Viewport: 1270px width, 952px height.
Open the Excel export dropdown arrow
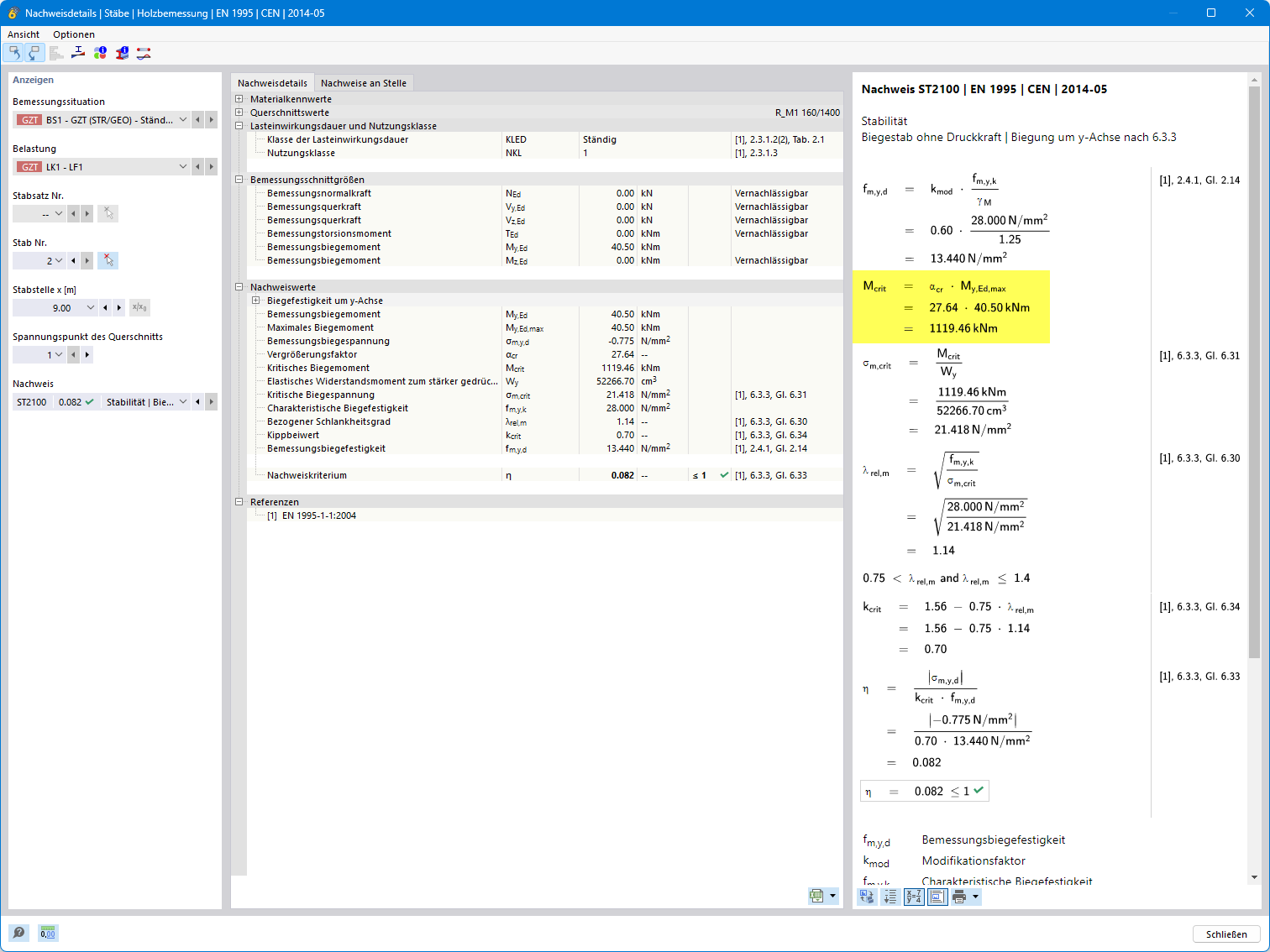(833, 896)
